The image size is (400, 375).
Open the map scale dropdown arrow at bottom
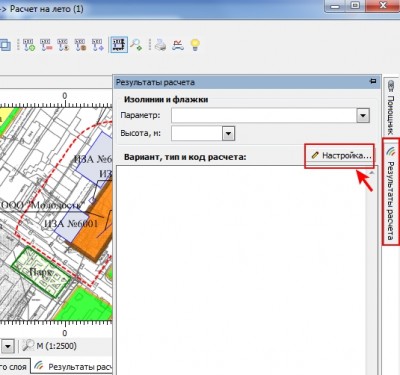point(8,346)
